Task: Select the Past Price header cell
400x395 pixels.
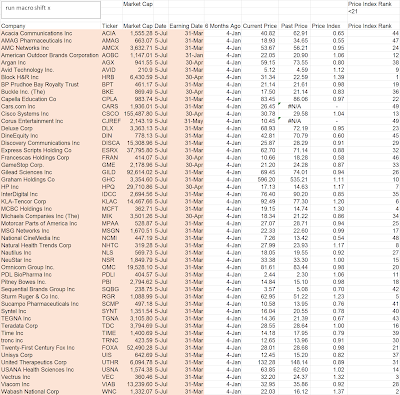Action: click(x=294, y=26)
